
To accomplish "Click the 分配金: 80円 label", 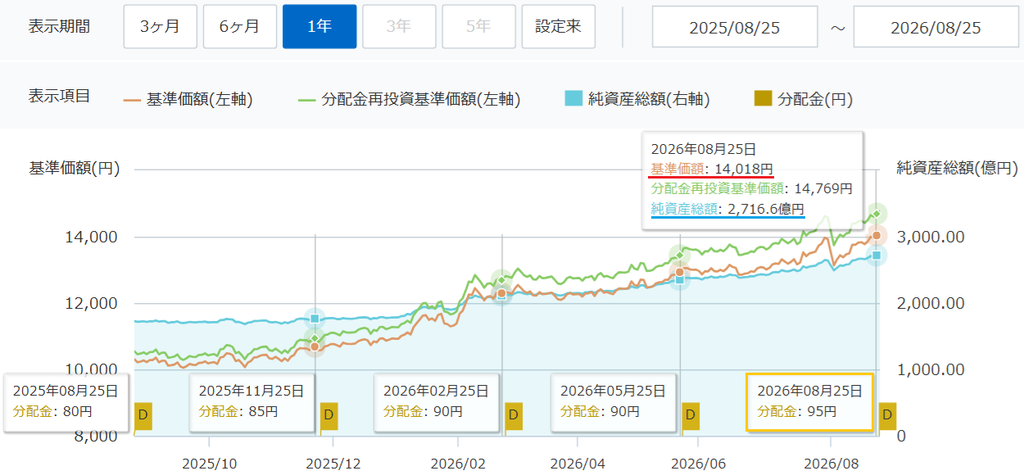I will pyautogui.click(x=52, y=412).
